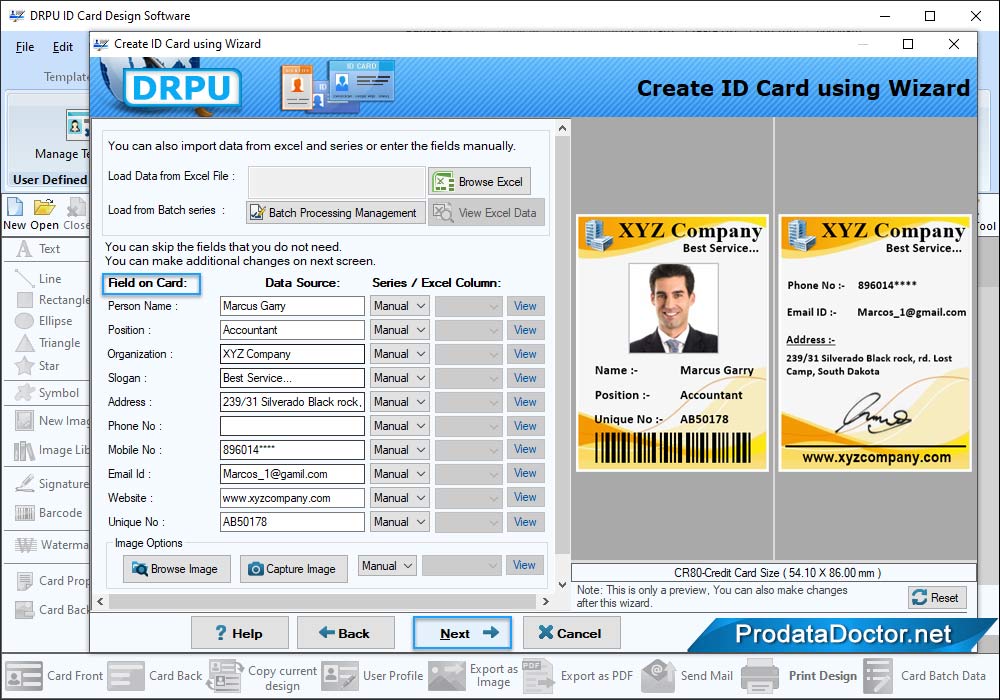Viewport: 1000px width, 700px height.
Task: Open the Symbol tool
Action: [x=47, y=393]
